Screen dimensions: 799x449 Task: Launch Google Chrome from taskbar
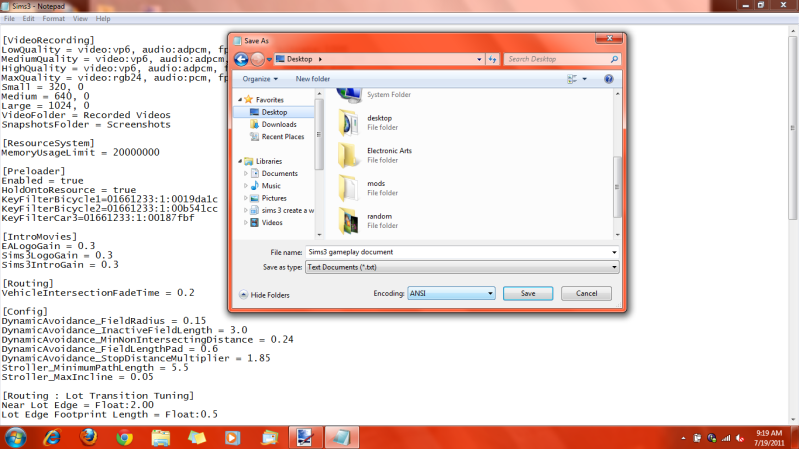click(124, 437)
